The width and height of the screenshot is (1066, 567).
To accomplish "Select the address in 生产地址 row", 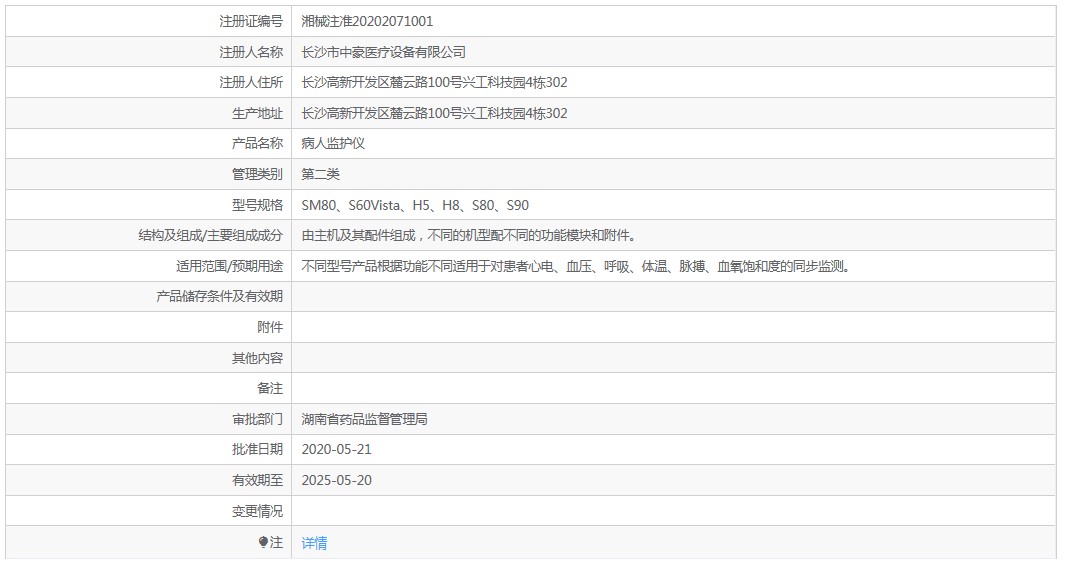I will [x=434, y=113].
